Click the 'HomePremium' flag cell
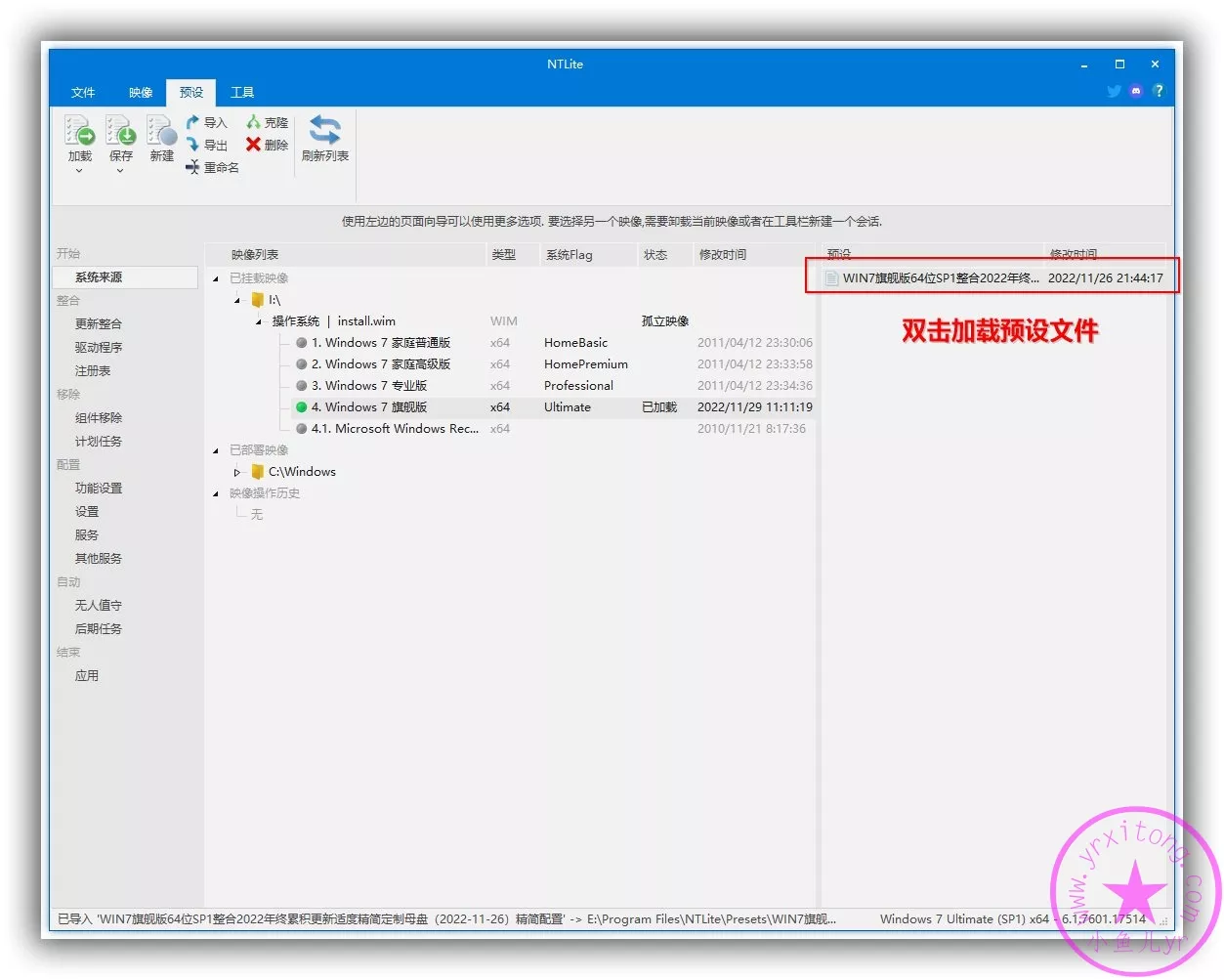The height and width of the screenshot is (980, 1224). [x=586, y=364]
